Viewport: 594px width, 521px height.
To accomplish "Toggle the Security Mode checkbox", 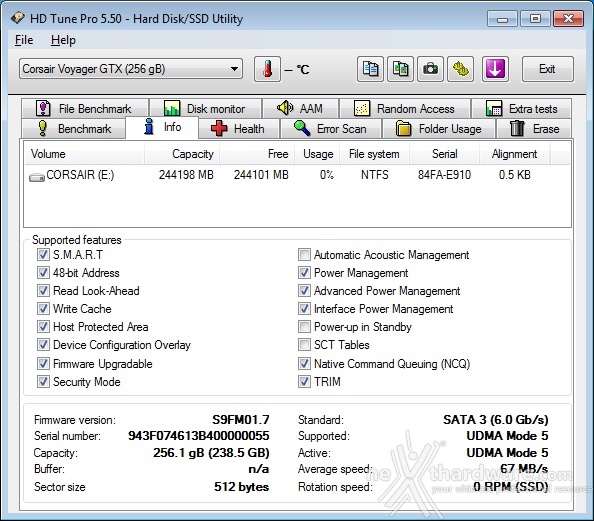I will (43, 382).
